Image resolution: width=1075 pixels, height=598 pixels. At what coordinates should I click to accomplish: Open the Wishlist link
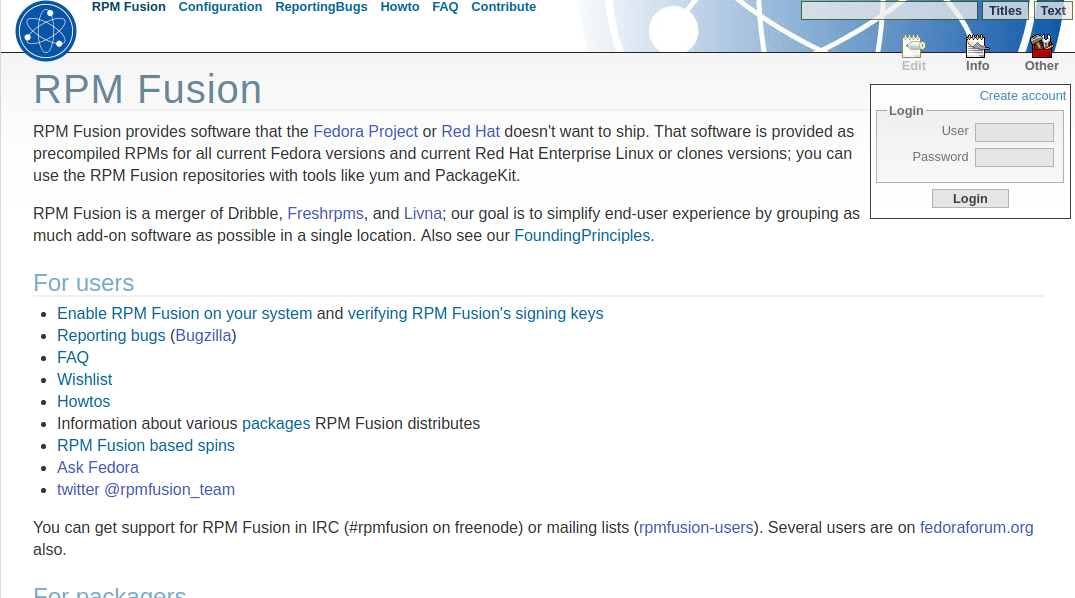pos(84,379)
